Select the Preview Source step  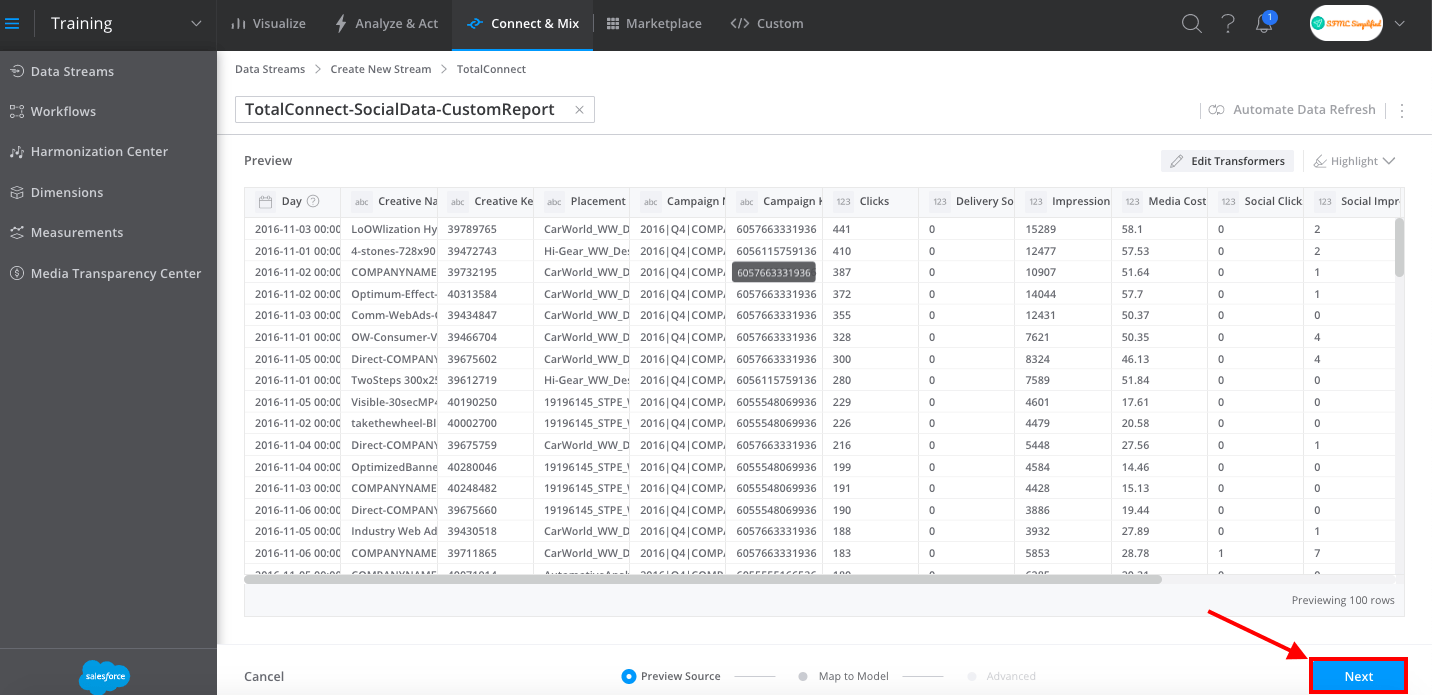[671, 676]
